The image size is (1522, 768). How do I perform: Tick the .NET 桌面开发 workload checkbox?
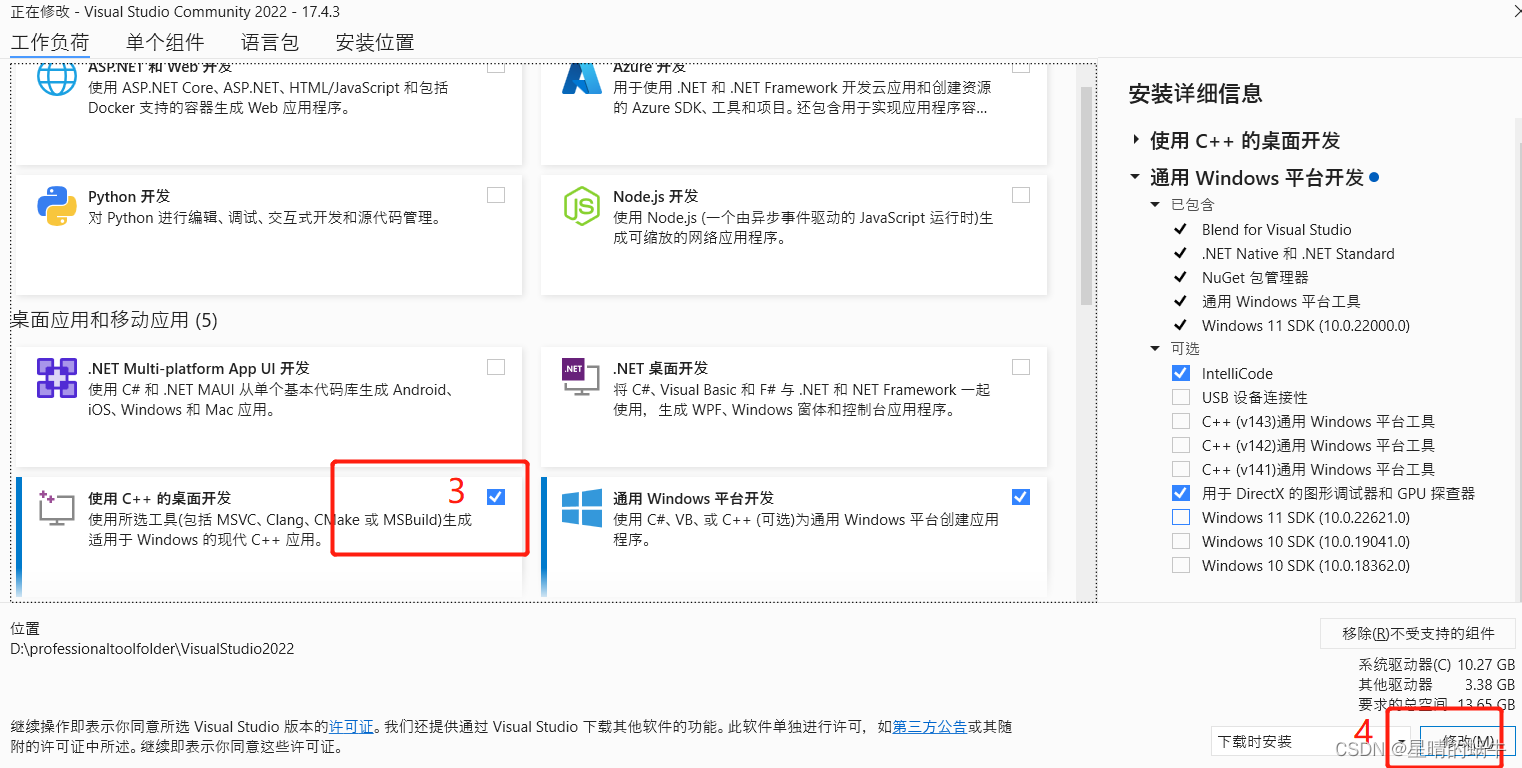tap(1020, 367)
